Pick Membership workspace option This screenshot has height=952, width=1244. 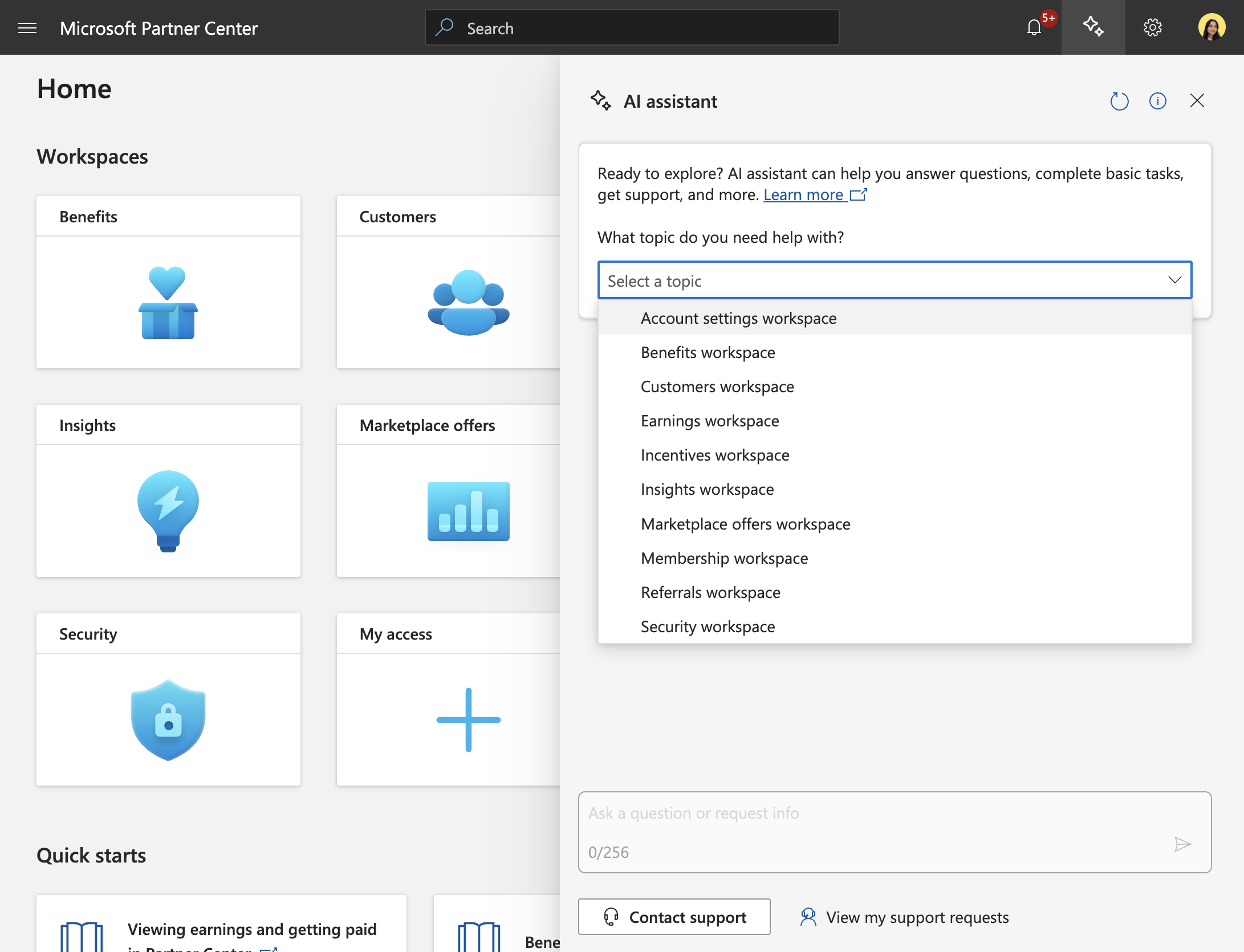(895, 558)
